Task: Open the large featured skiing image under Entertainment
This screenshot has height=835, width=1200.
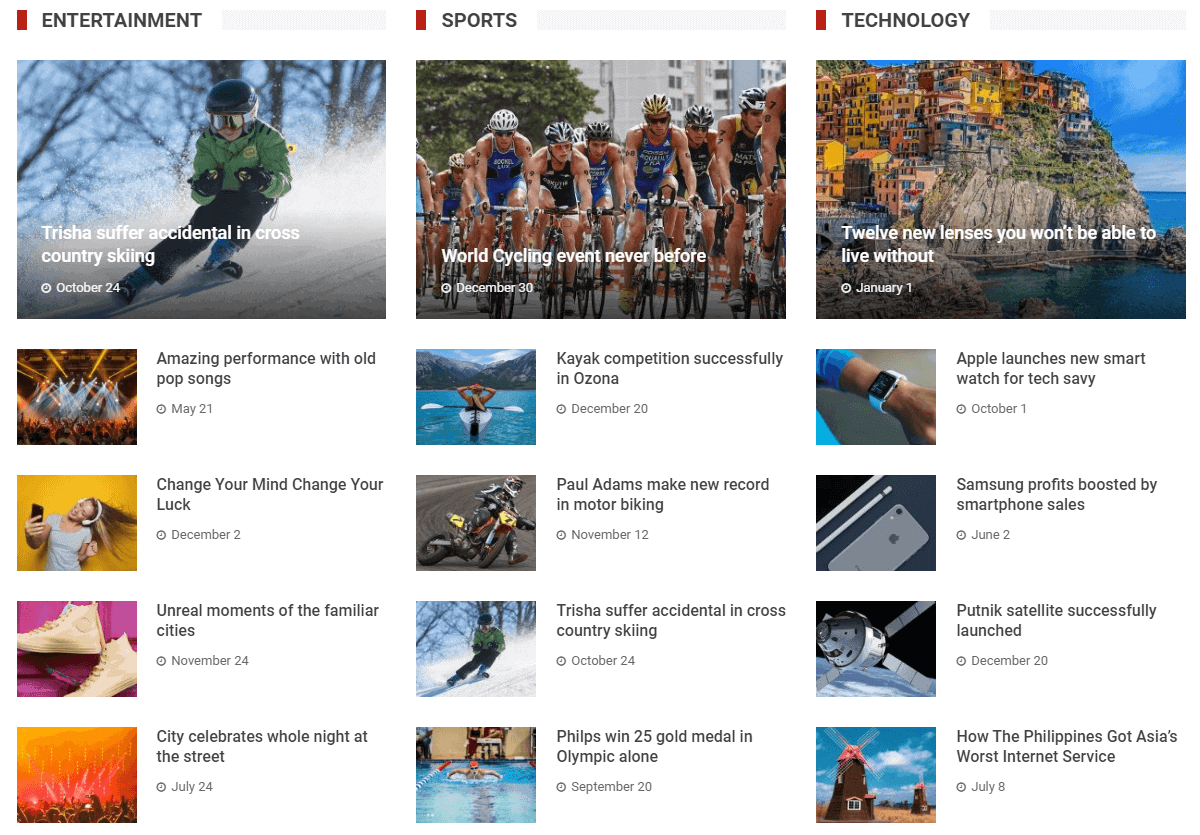Action: (x=201, y=189)
